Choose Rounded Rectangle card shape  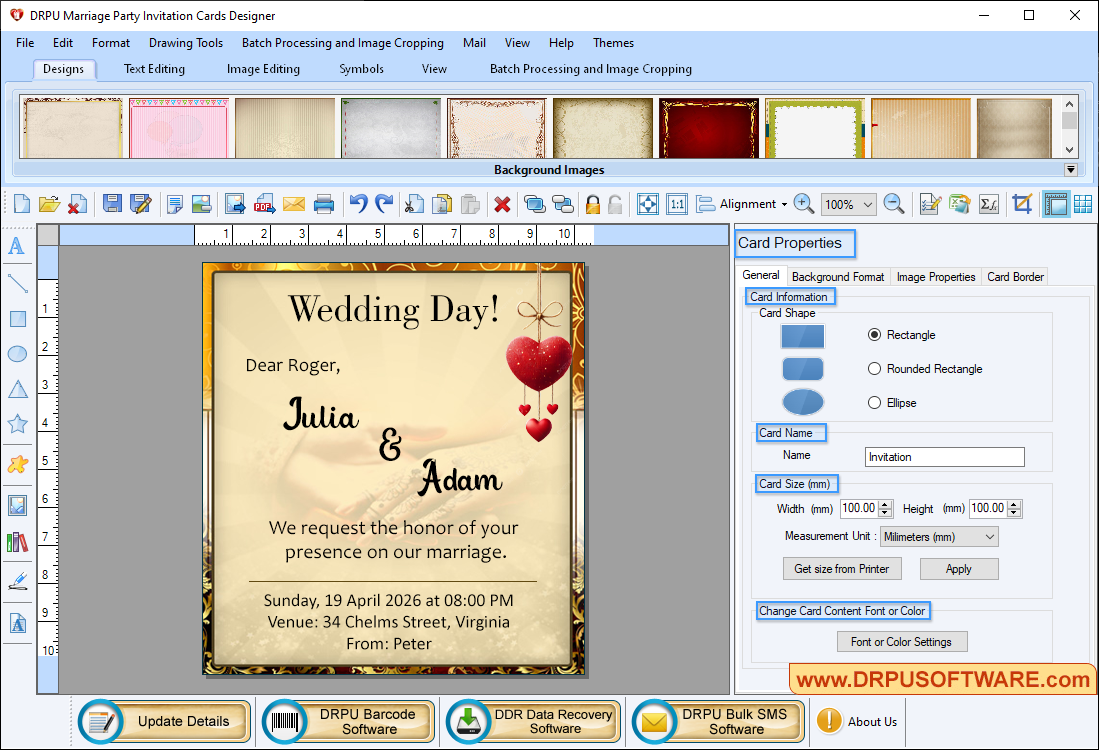(875, 368)
